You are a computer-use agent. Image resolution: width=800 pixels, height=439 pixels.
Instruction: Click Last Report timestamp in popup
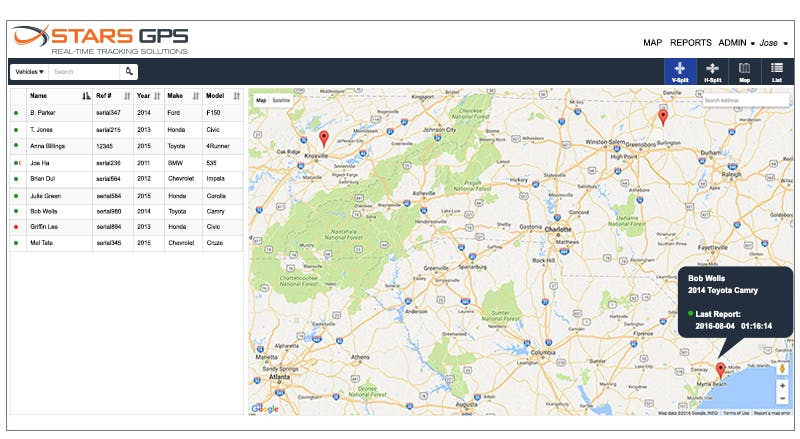pyautogui.click(x=733, y=326)
